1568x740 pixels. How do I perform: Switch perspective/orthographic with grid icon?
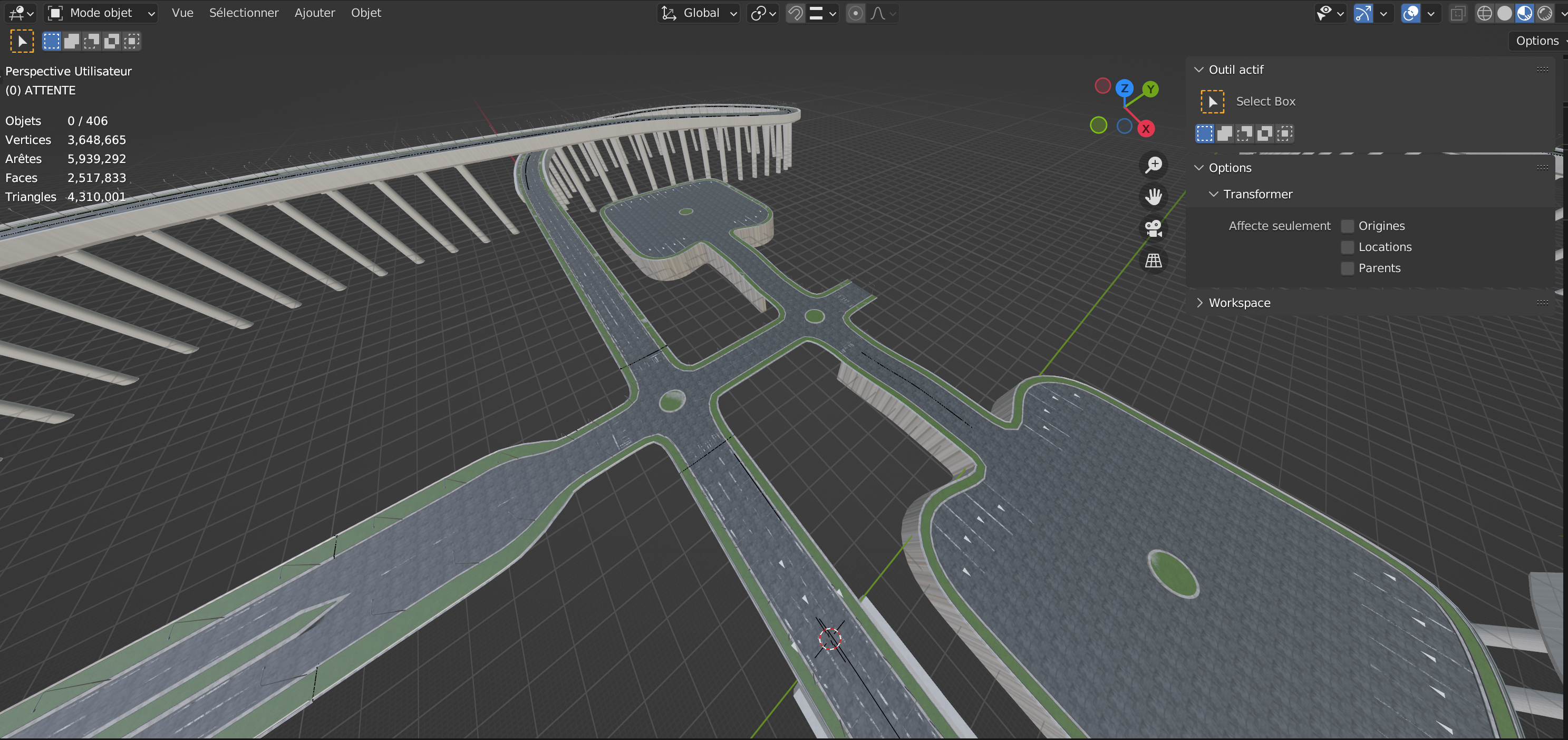(1154, 261)
